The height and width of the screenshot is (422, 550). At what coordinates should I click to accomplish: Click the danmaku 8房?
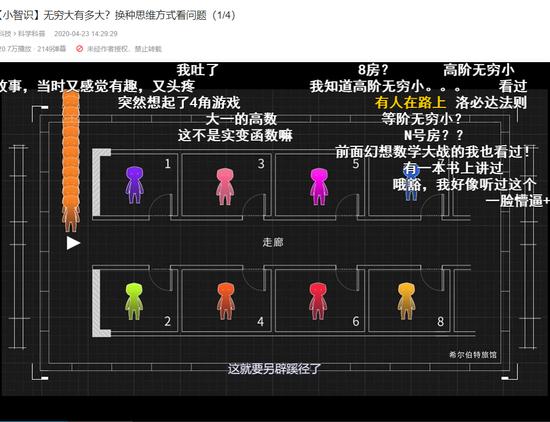[x=373, y=70]
